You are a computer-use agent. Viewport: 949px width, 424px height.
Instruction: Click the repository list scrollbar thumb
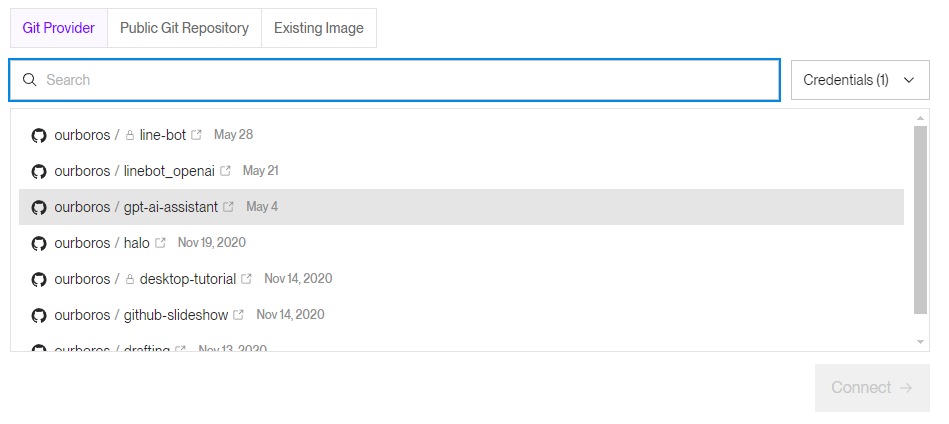tap(920, 220)
